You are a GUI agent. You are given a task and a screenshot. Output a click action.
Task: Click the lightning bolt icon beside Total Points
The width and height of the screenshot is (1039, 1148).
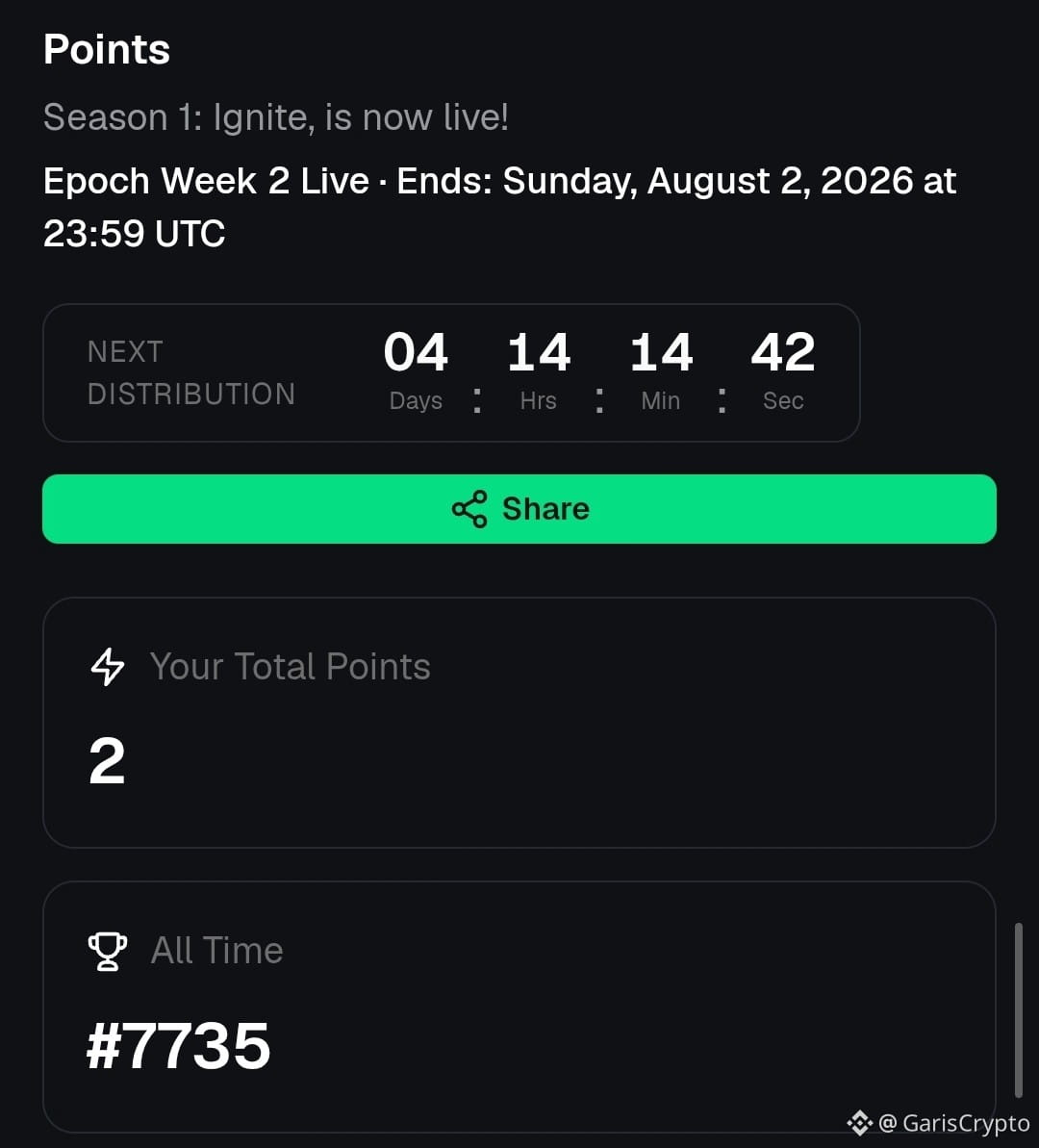pyautogui.click(x=108, y=666)
